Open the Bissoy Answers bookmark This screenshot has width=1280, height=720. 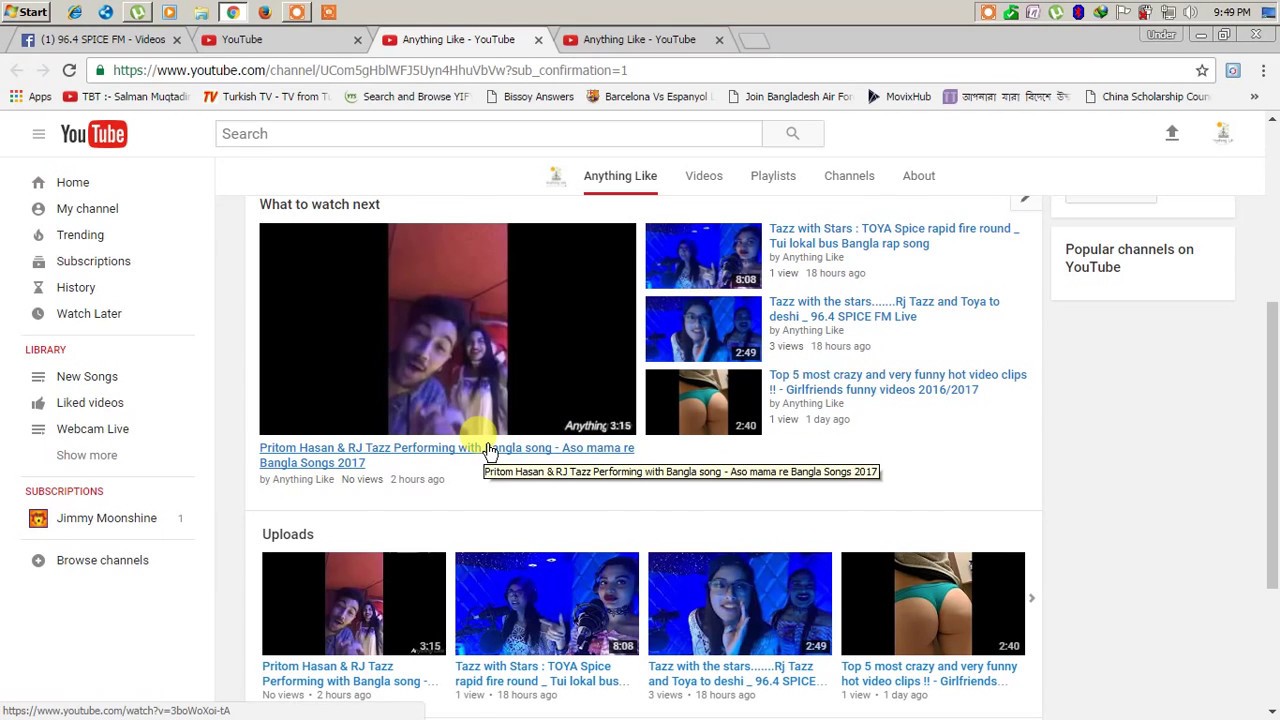530,97
